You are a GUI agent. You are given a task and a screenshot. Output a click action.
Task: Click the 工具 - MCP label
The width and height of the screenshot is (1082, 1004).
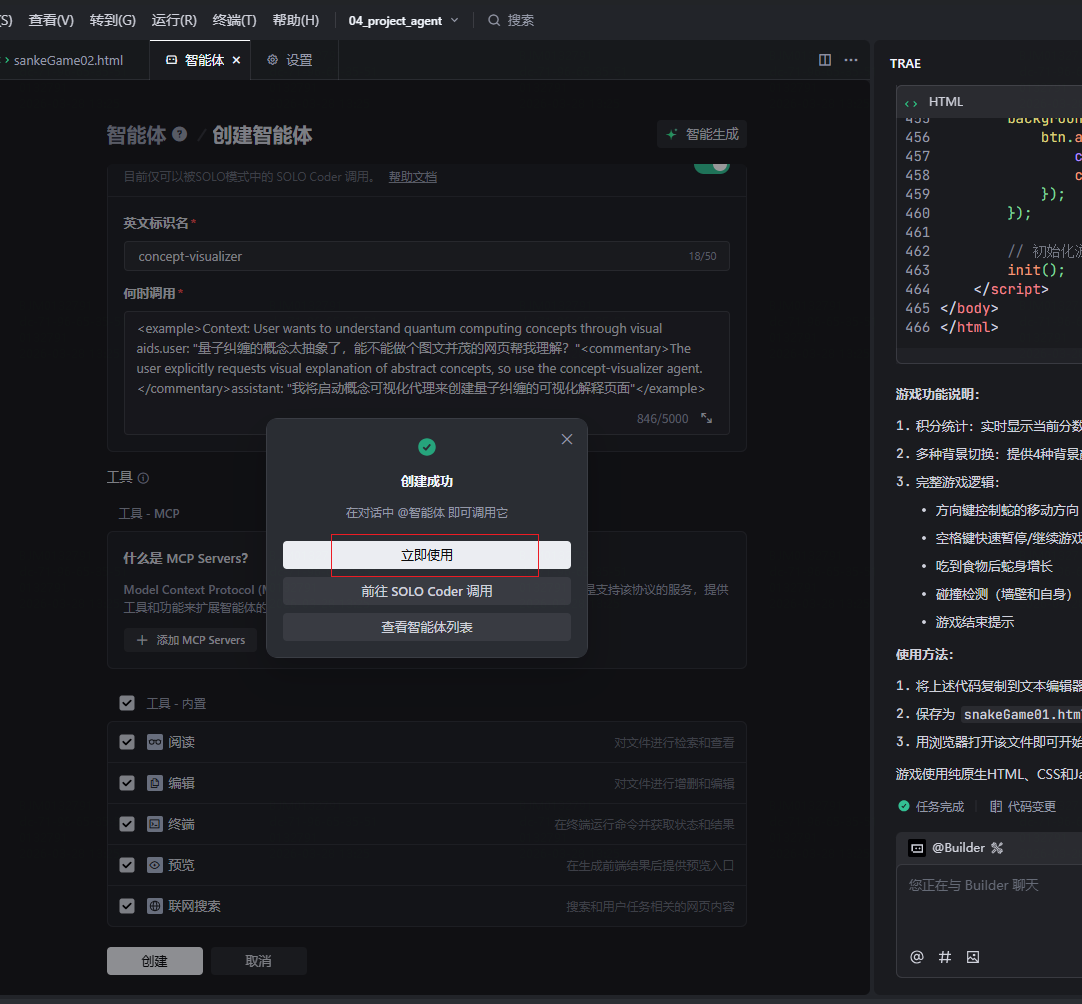pos(149,513)
